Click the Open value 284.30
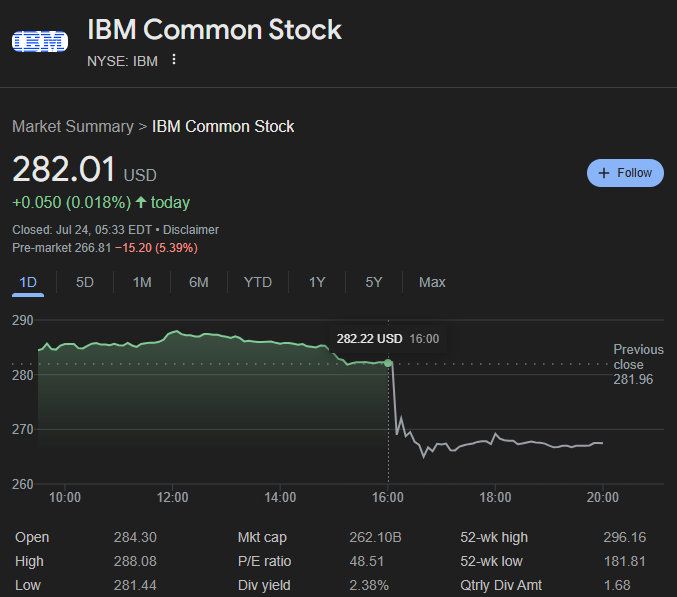This screenshot has height=597, width=677. point(135,537)
